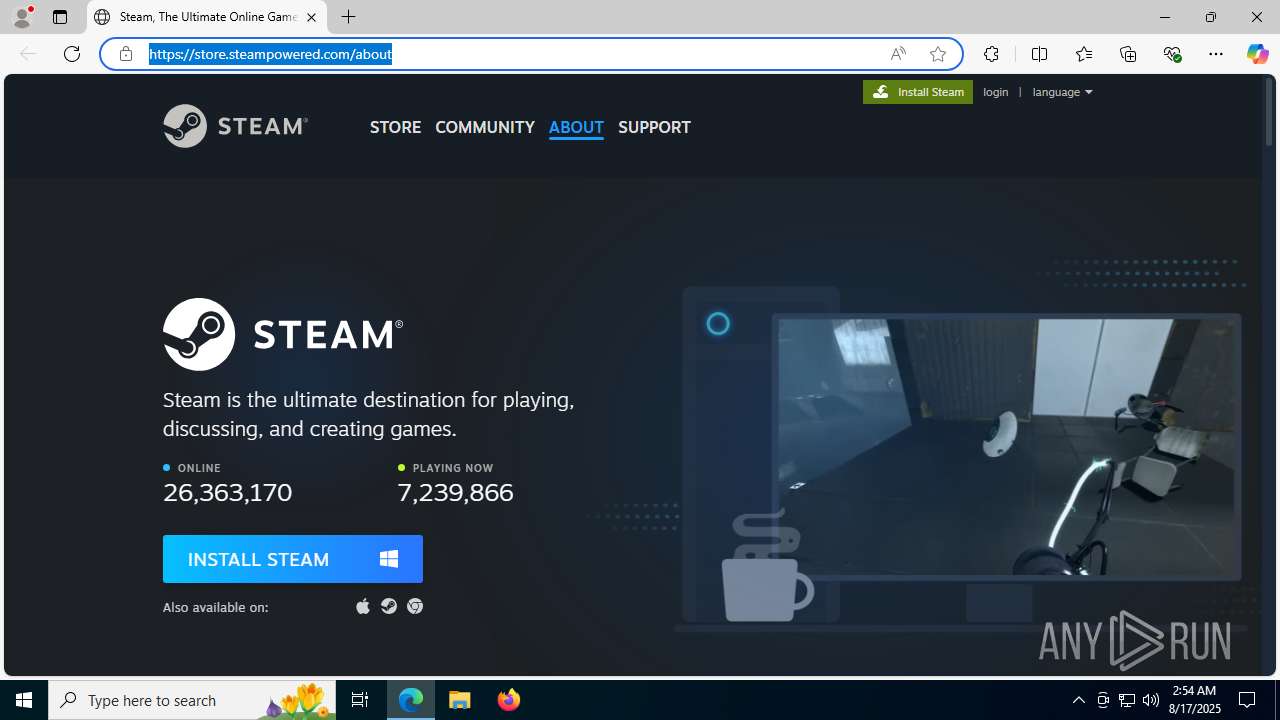1280x720 pixels.
Task: Open the Windows Start menu
Action: pos(24,700)
